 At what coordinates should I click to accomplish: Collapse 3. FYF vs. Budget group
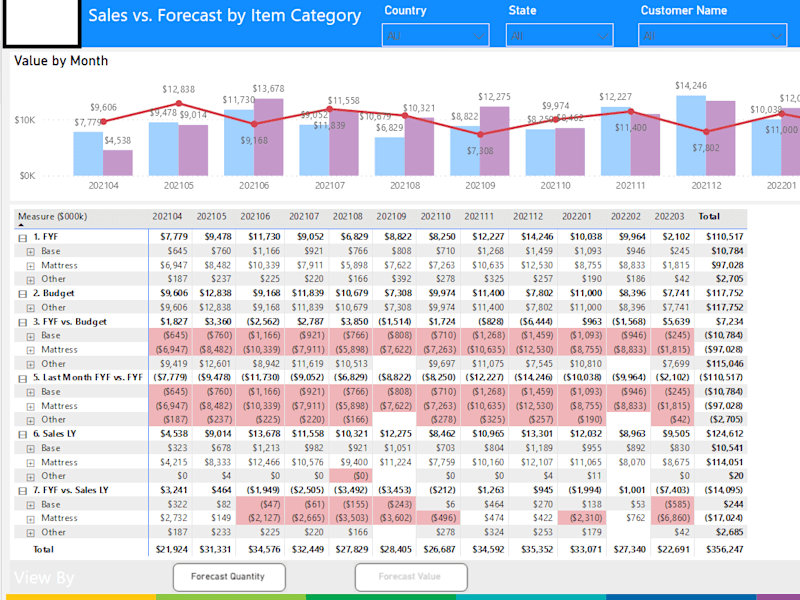click(x=22, y=322)
